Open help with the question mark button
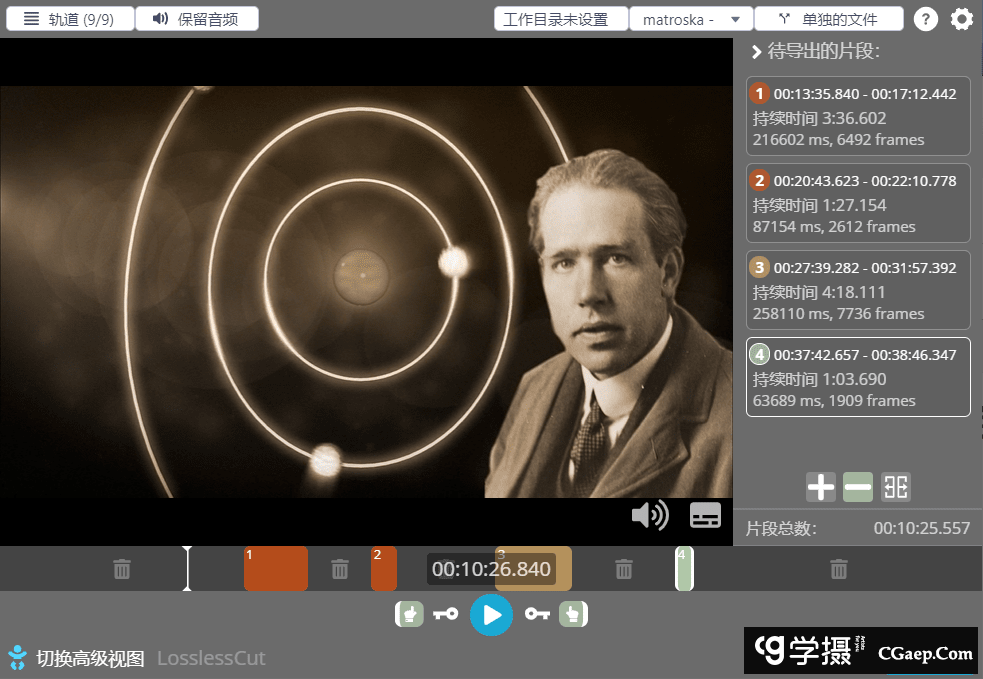 (x=926, y=18)
